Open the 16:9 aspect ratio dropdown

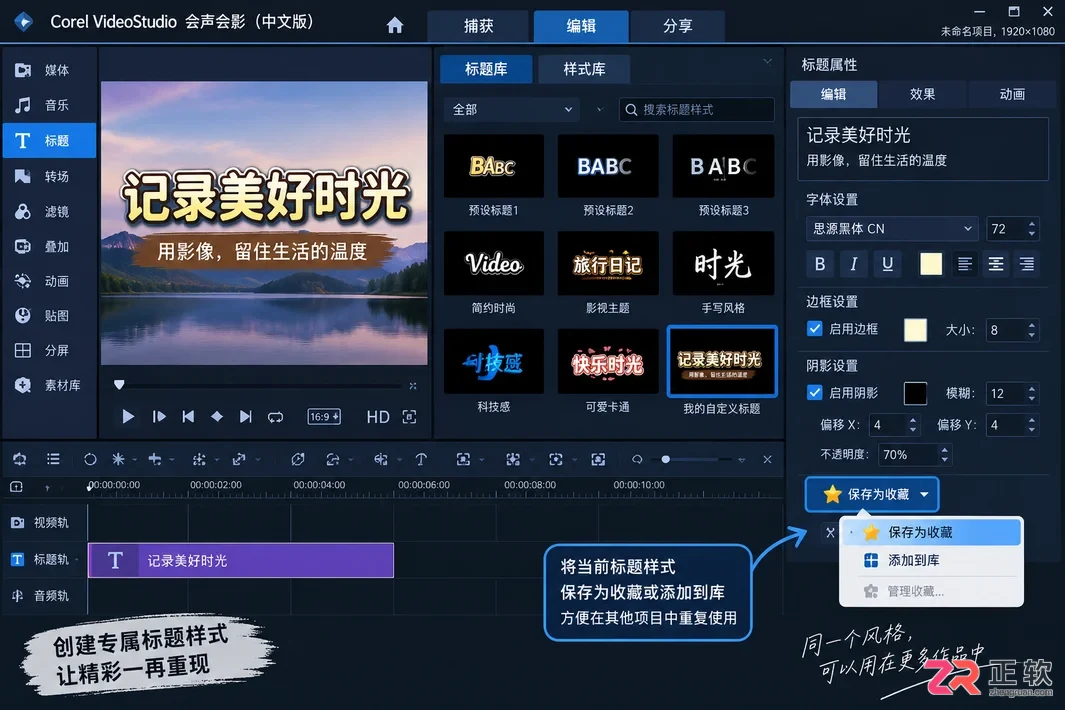point(324,416)
